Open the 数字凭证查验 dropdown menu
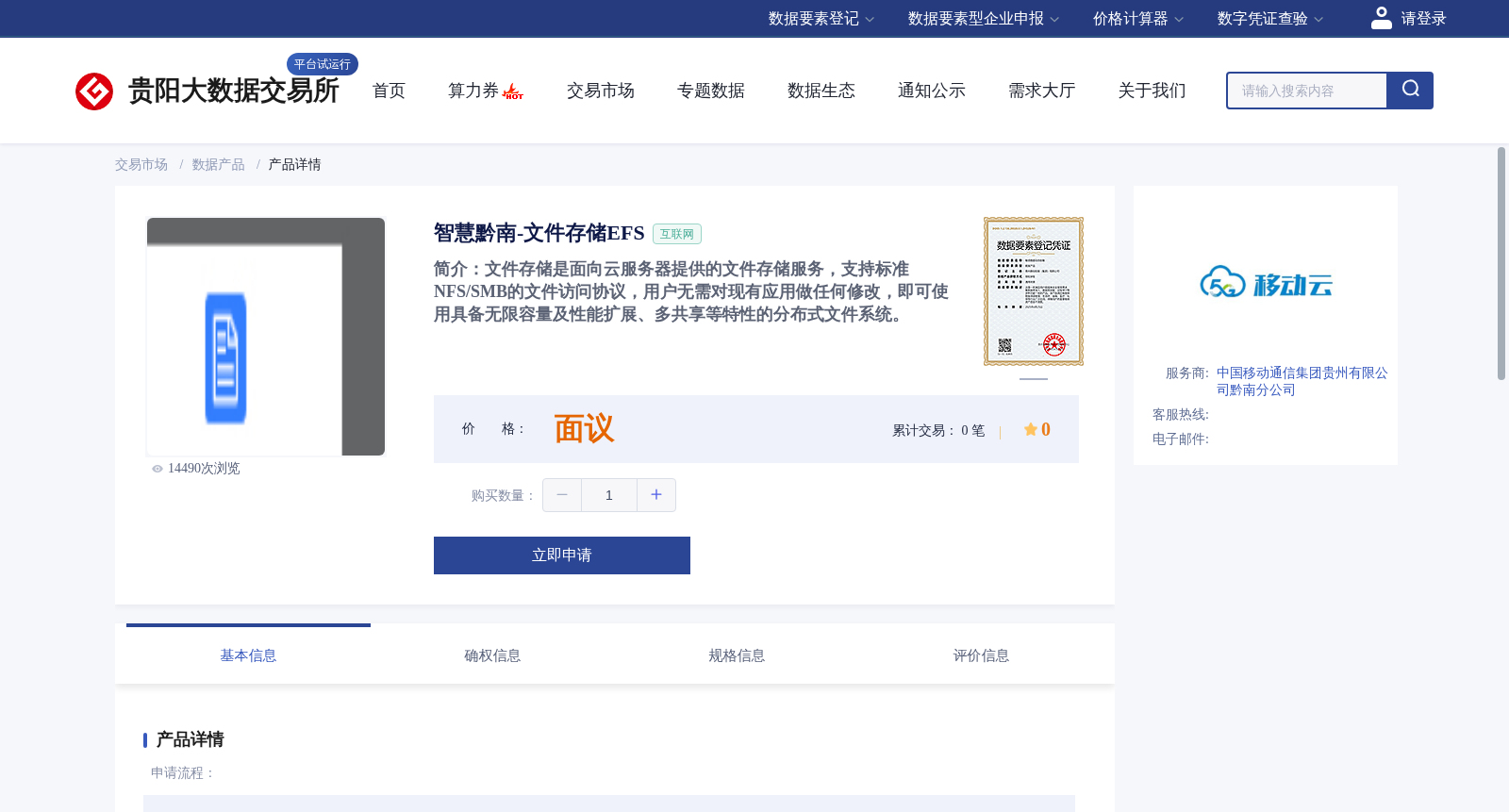This screenshot has width=1509, height=812. click(1270, 19)
